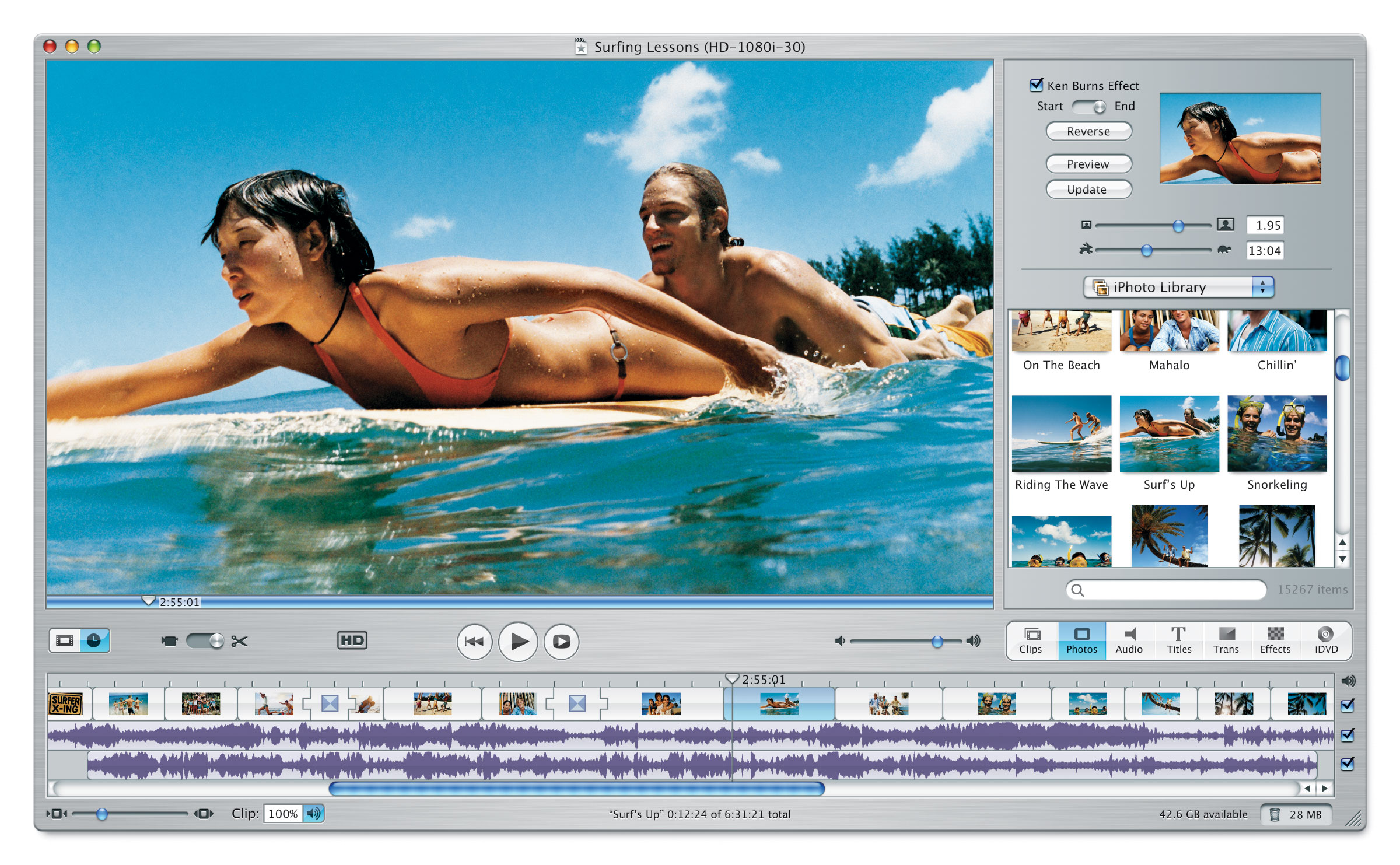Uncheck the Ken Burns Effect checkbox

pyautogui.click(x=1037, y=85)
